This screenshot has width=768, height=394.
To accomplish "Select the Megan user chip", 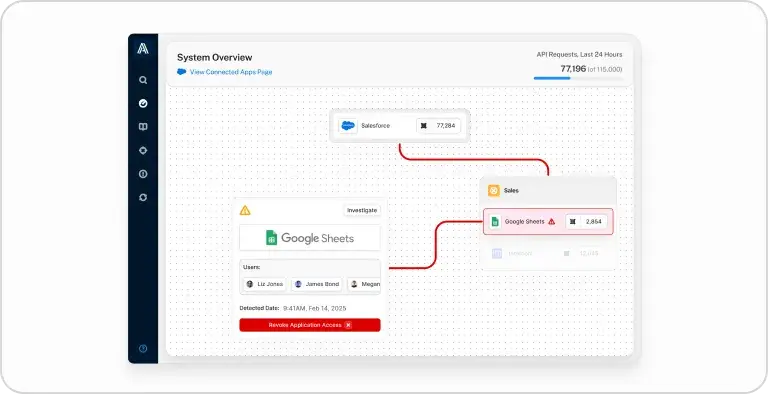I will [364, 284].
